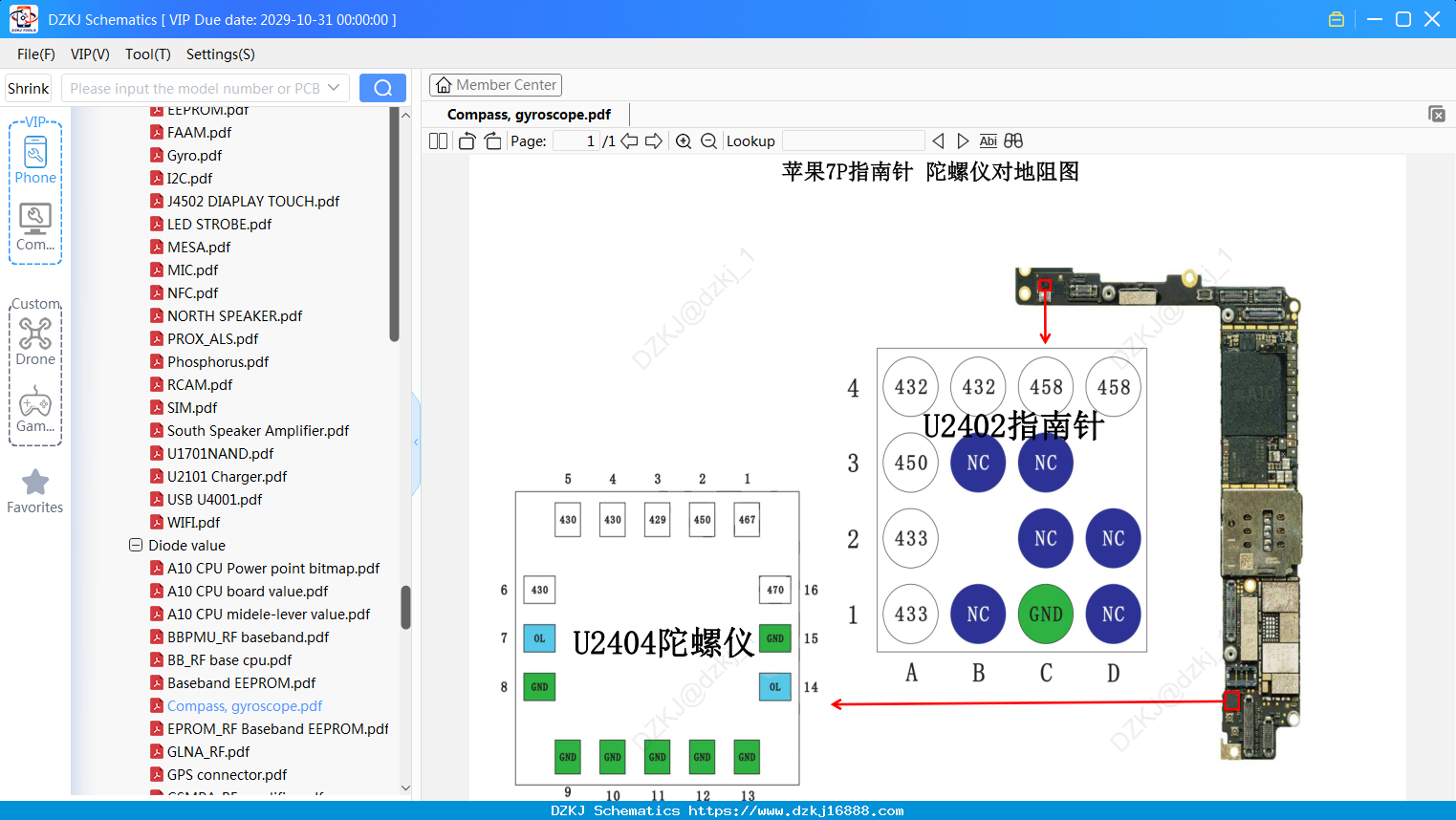The width and height of the screenshot is (1456, 820).
Task: Click the yellow toolbox icon in title bar
Action: [1336, 19]
